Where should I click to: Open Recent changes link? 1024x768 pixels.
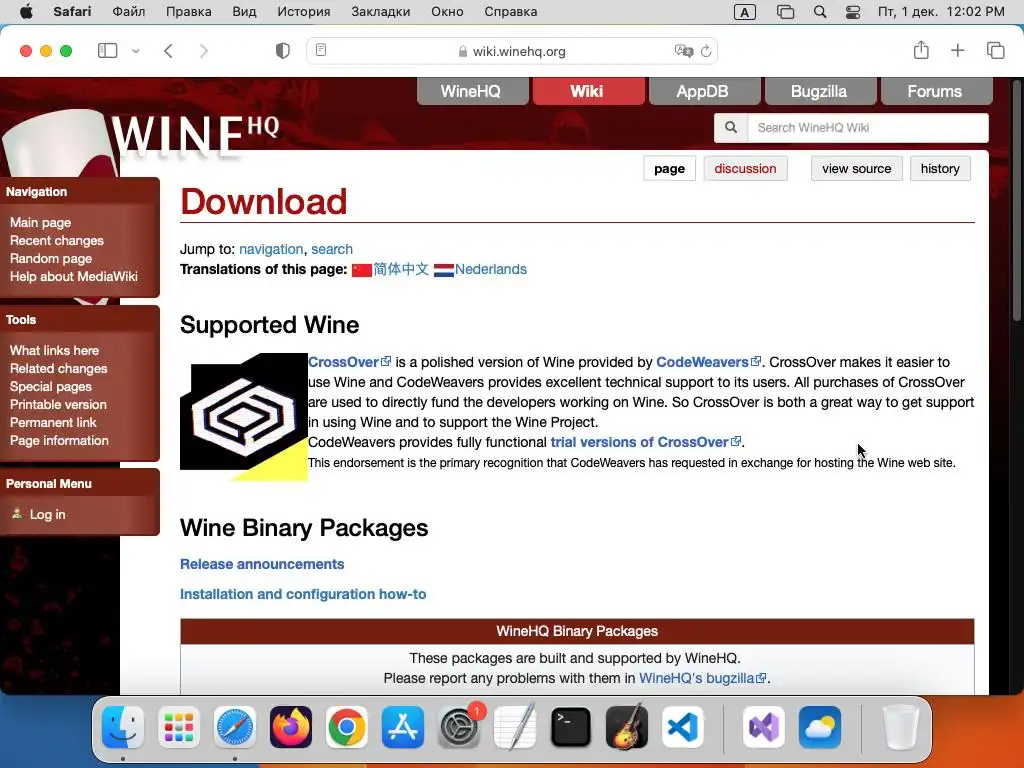pyautogui.click(x=57, y=240)
